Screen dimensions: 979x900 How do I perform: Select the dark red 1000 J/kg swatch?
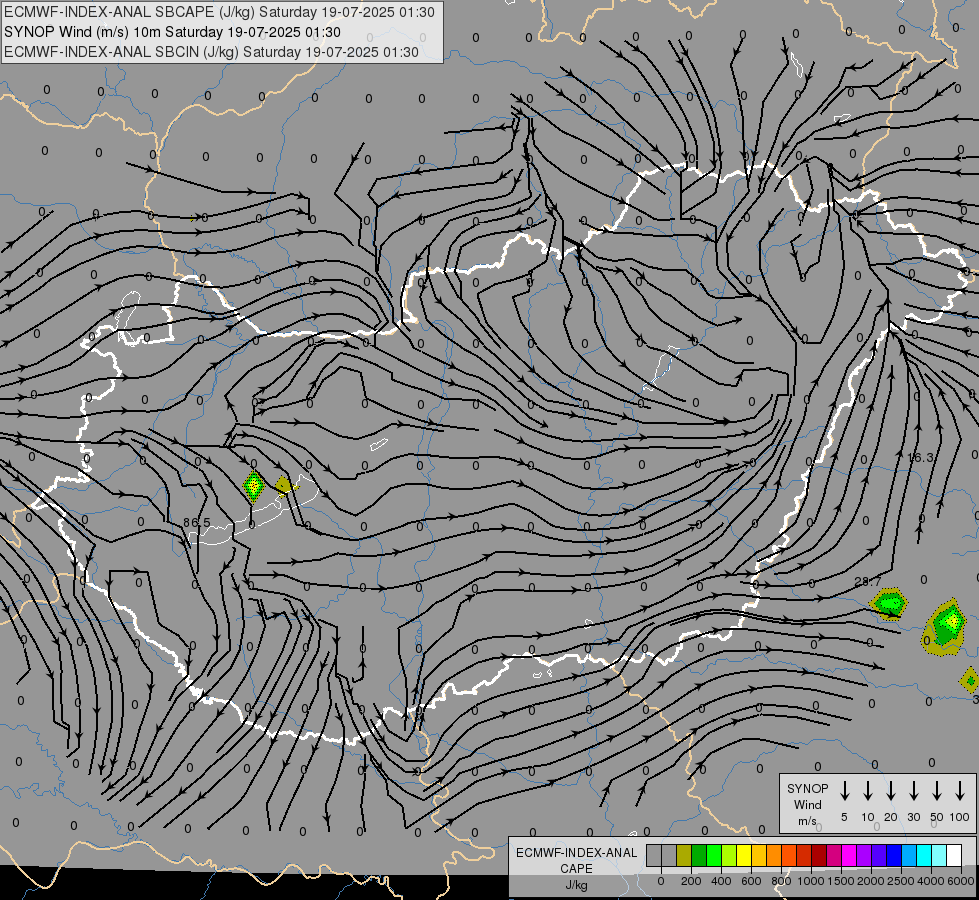click(x=820, y=856)
